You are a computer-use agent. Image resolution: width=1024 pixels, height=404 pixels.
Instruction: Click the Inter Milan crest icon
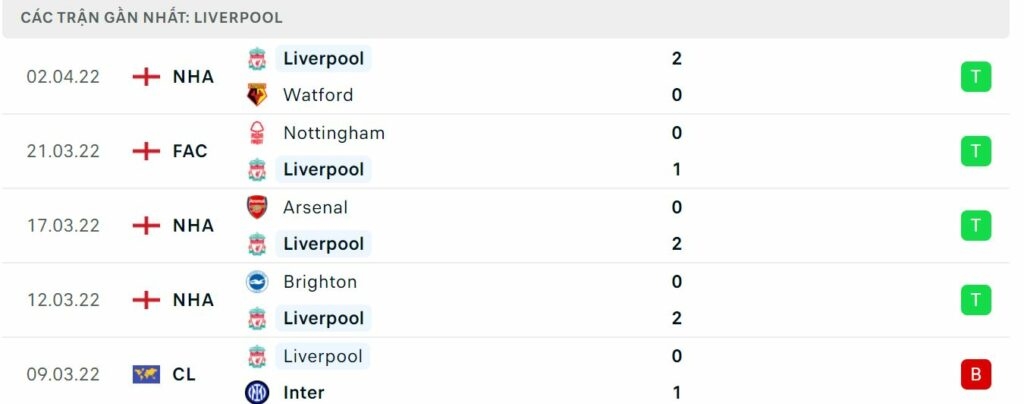(x=258, y=393)
